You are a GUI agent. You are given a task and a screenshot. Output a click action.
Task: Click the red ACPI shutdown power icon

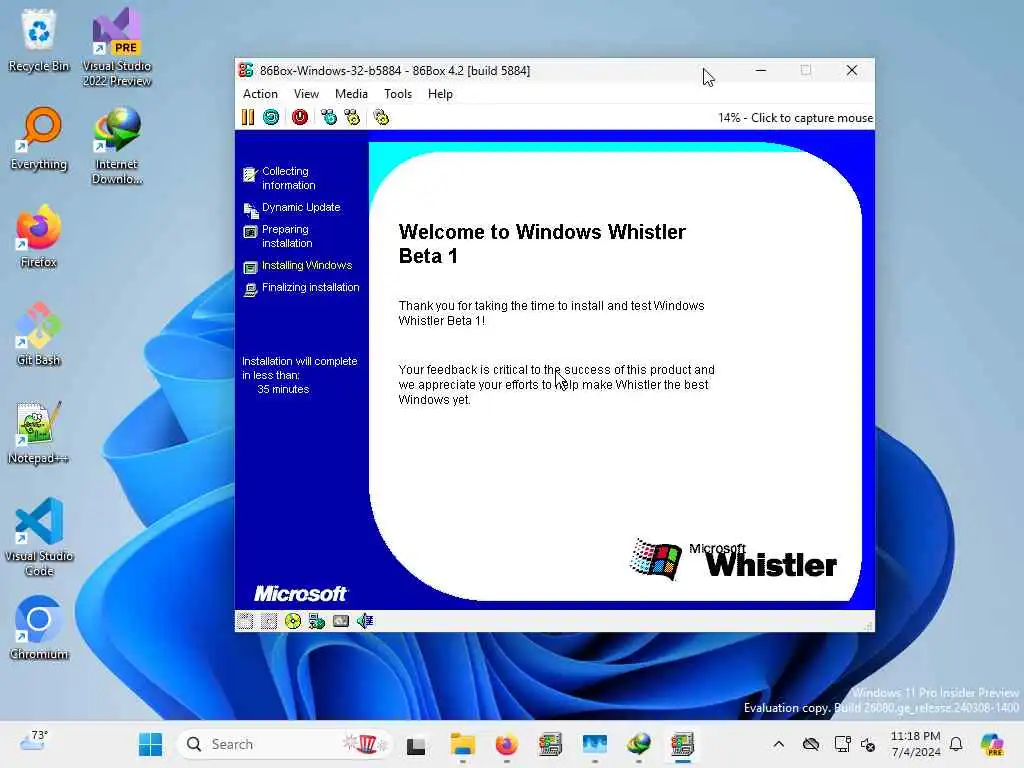pos(300,118)
